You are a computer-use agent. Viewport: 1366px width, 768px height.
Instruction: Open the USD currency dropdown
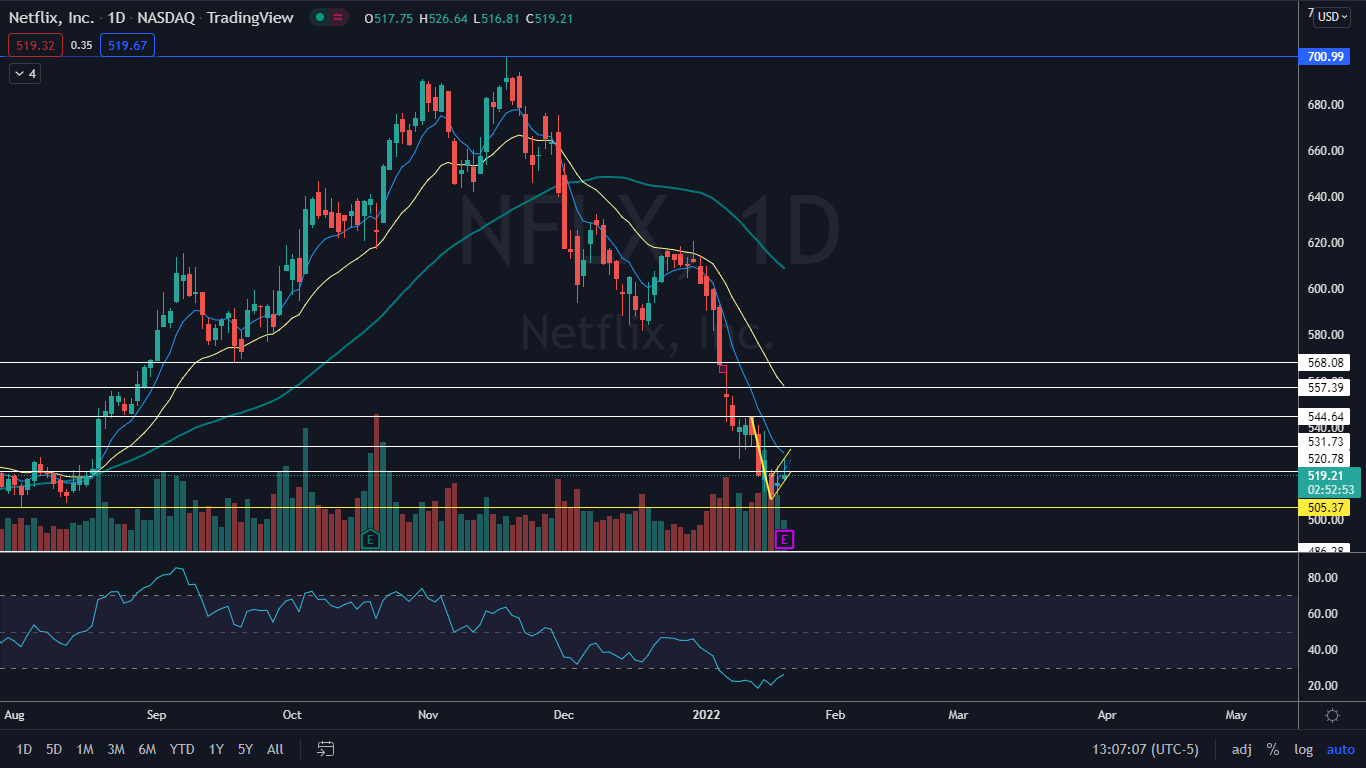point(1332,17)
